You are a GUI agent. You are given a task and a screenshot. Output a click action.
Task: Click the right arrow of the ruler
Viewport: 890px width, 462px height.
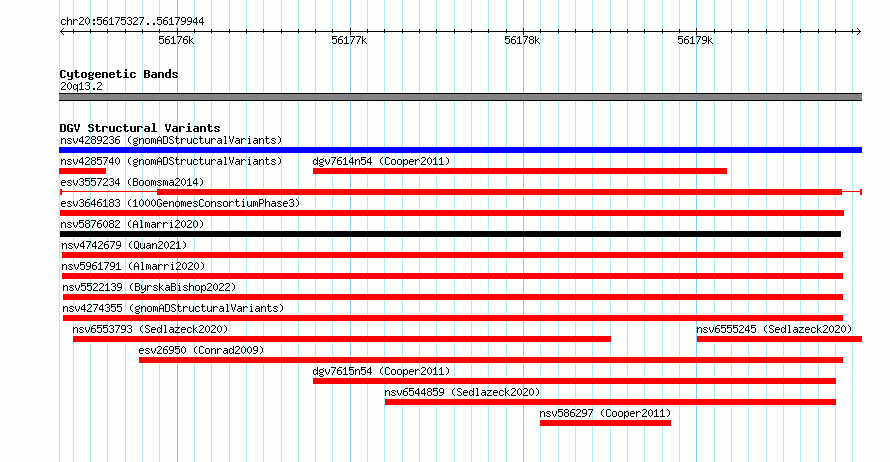[858, 31]
